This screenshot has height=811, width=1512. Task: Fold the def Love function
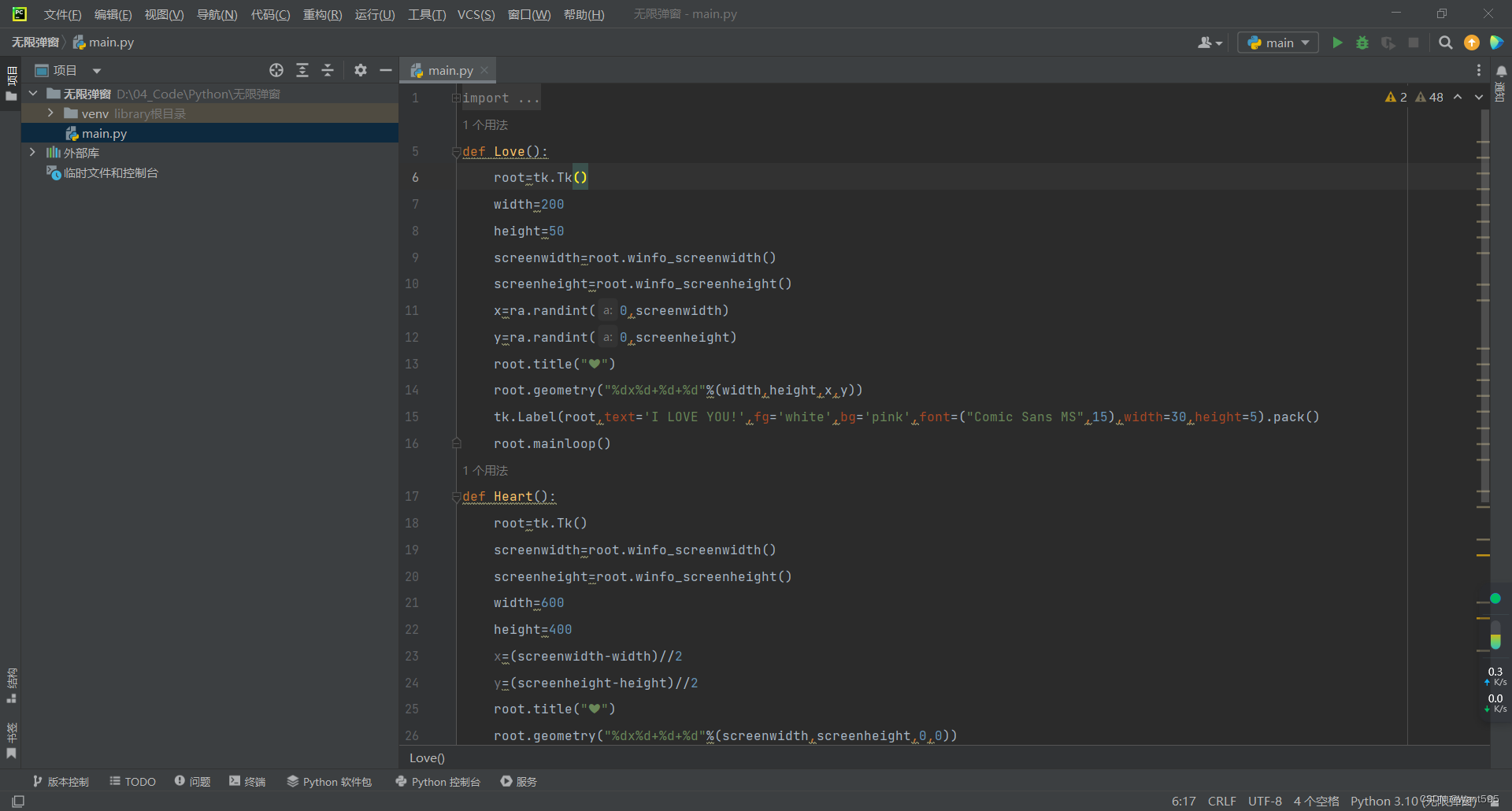[456, 152]
